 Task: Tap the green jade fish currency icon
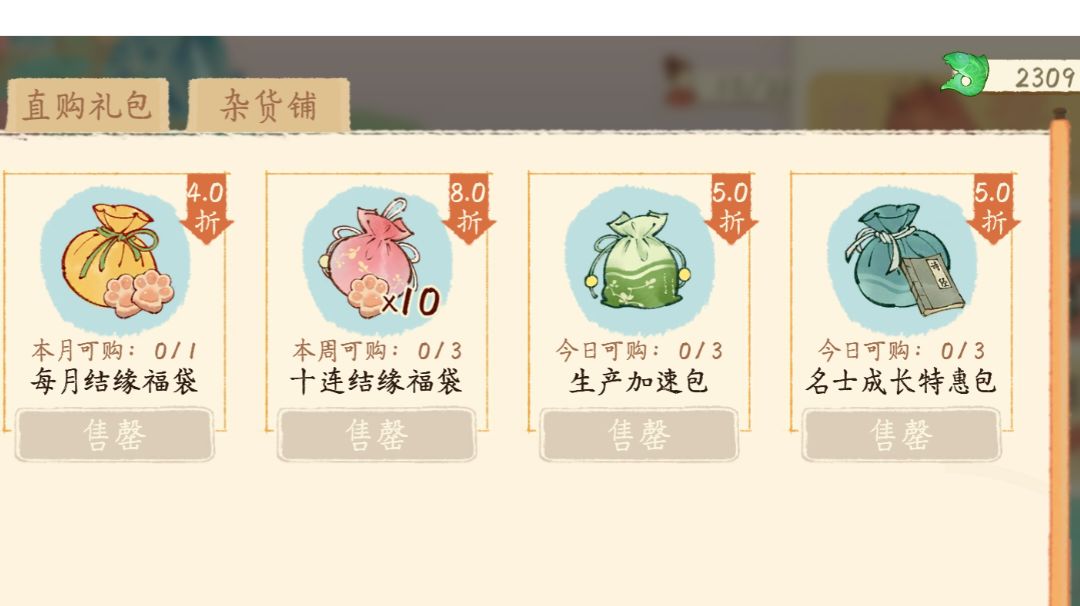966,73
